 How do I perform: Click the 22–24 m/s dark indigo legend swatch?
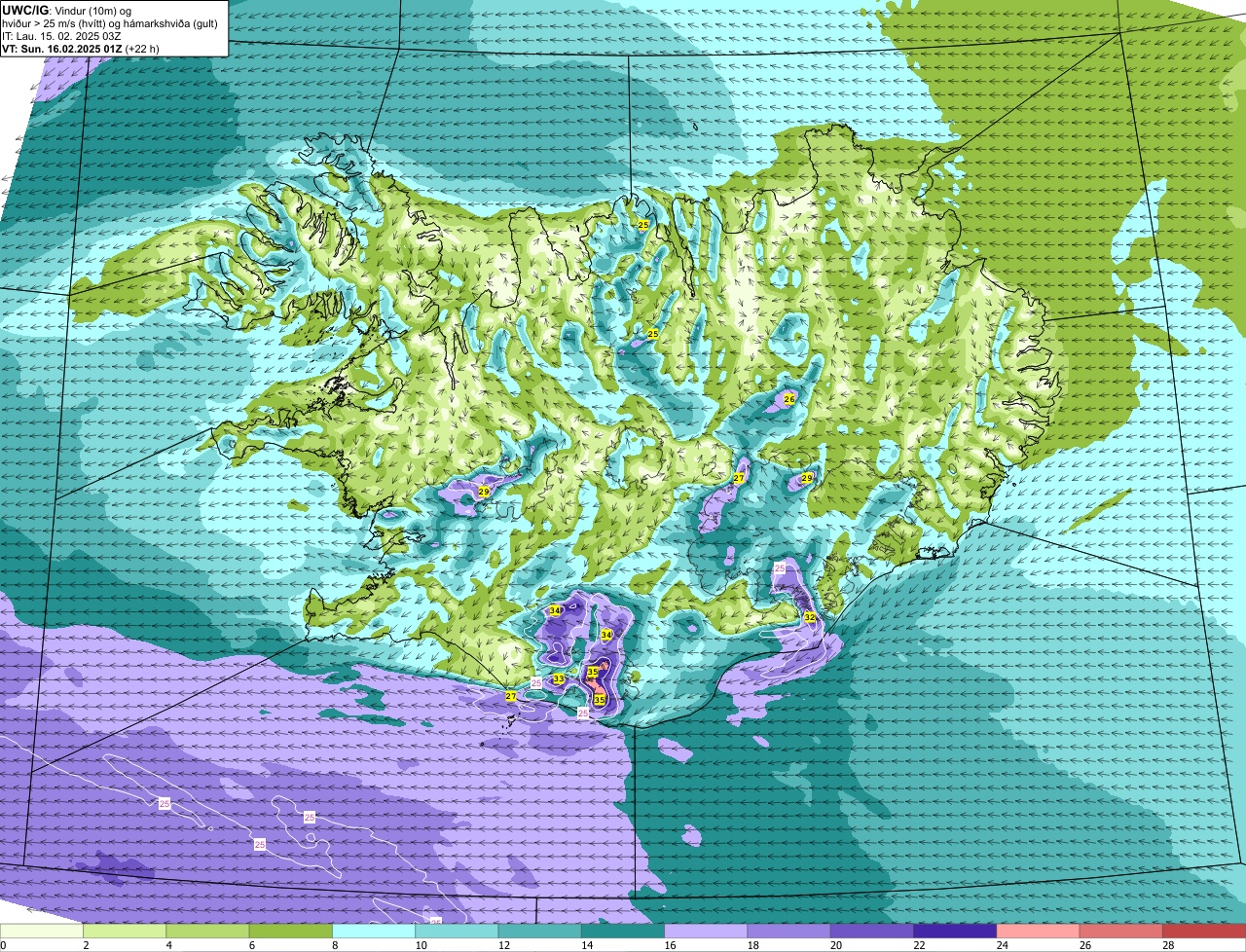955,932
